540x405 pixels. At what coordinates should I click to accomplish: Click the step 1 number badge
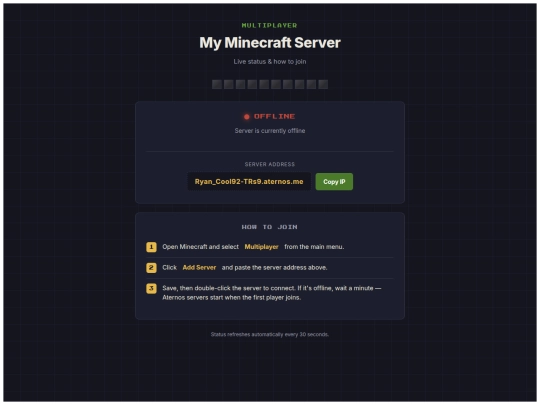click(x=151, y=247)
